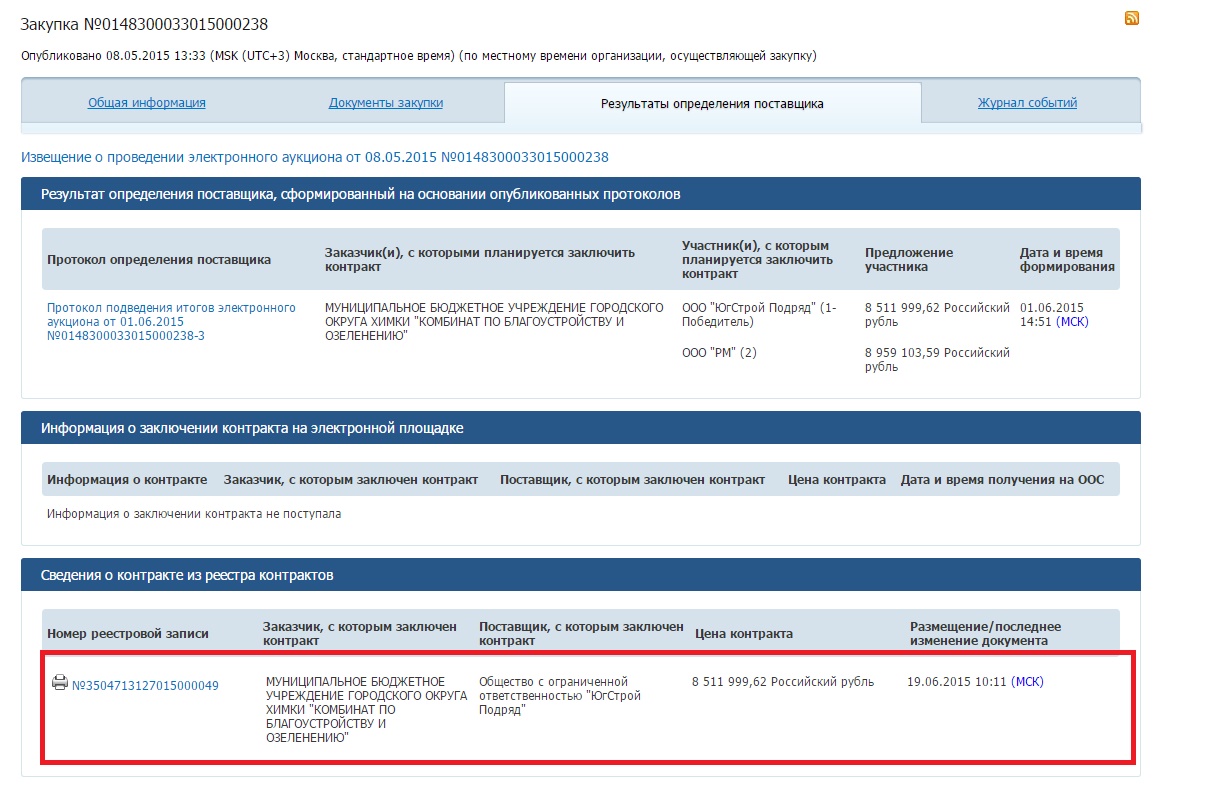1217x809 pixels.
Task: Open registry record №3504713127015000049
Action: [x=145, y=685]
